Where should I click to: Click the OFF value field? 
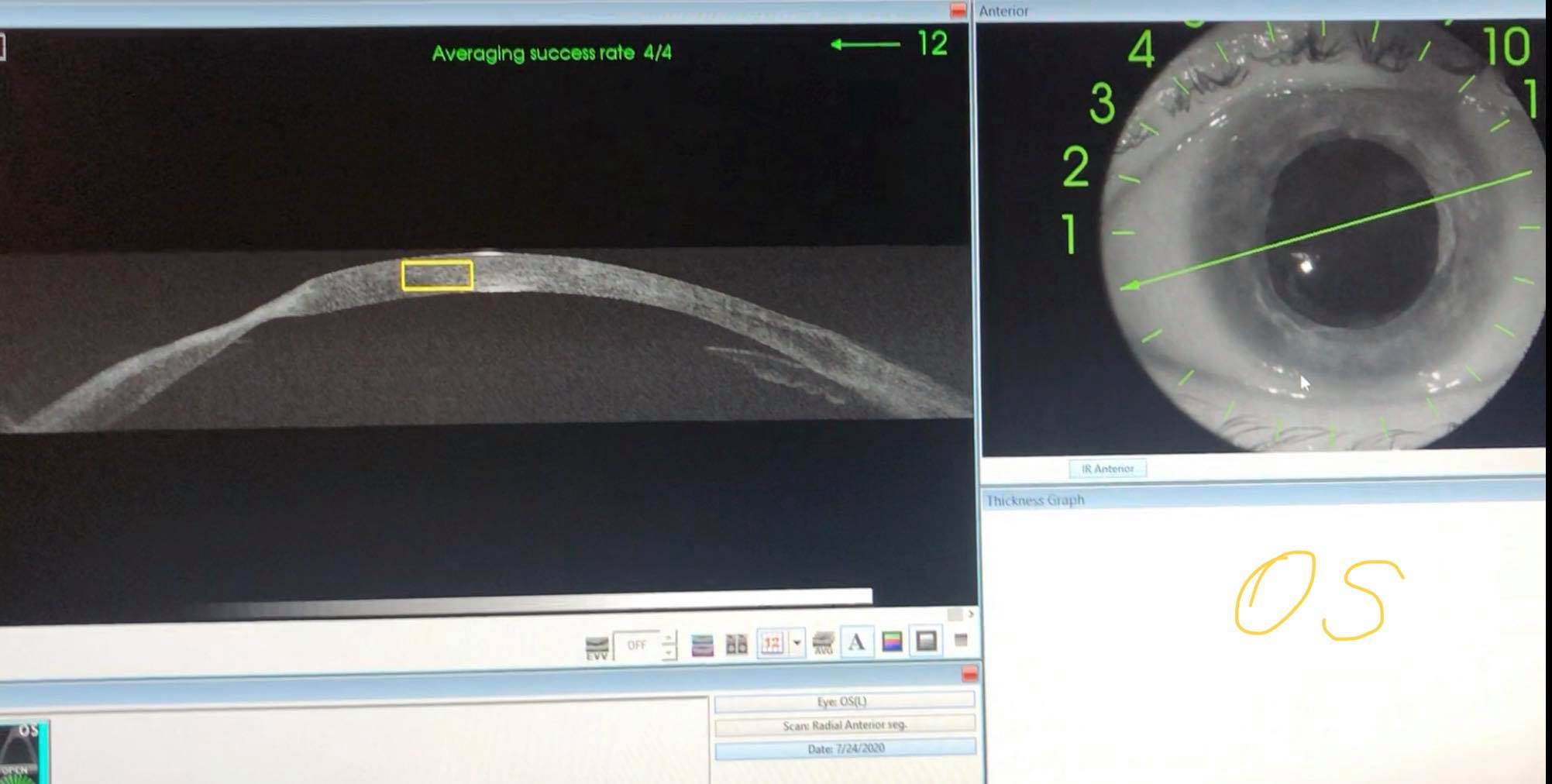tap(636, 645)
